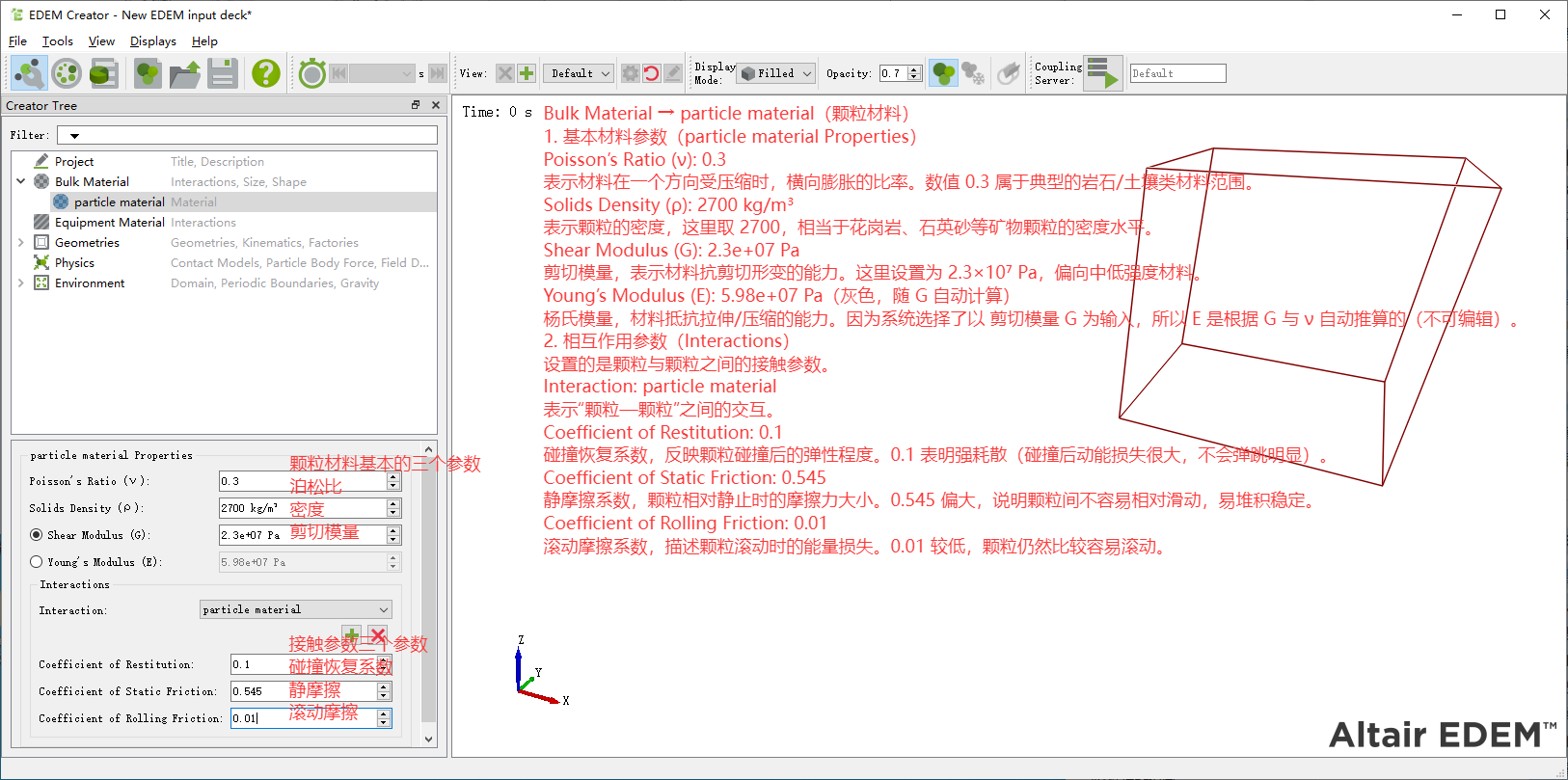This screenshot has width=1568, height=780.
Task: Increase the Opacity spinner value
Action: point(914,69)
